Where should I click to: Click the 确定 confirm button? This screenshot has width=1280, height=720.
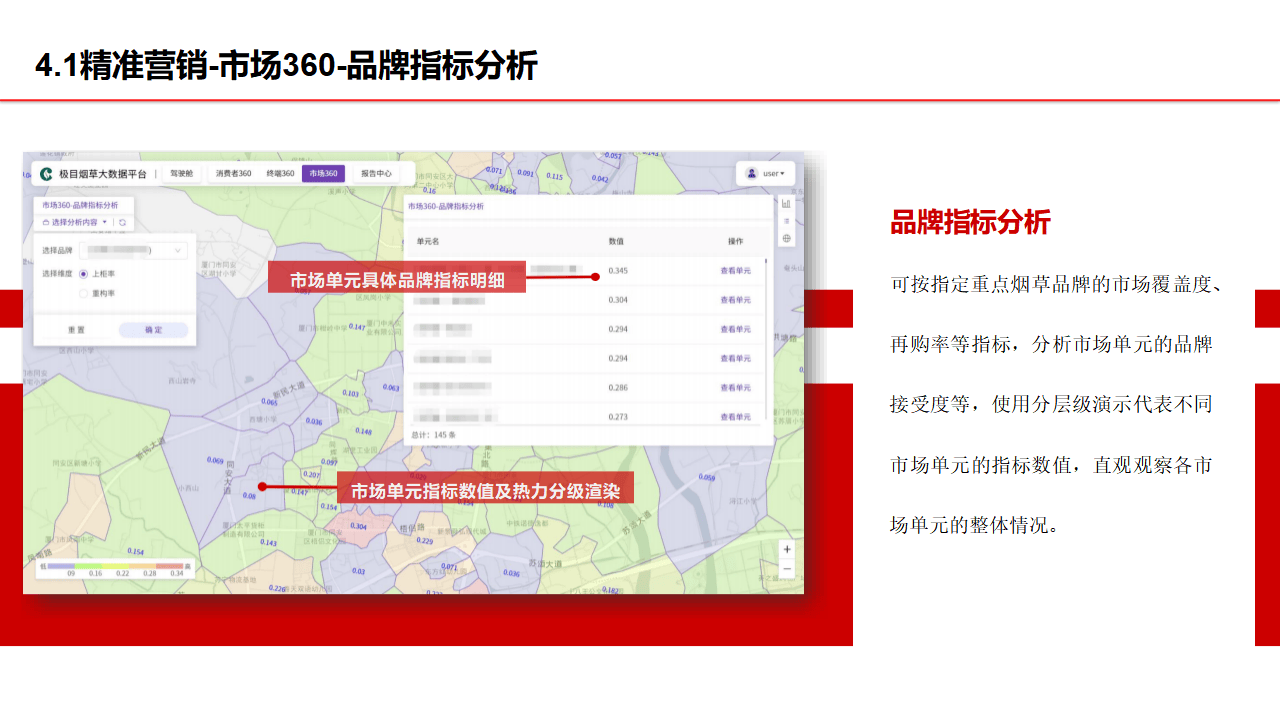click(153, 329)
